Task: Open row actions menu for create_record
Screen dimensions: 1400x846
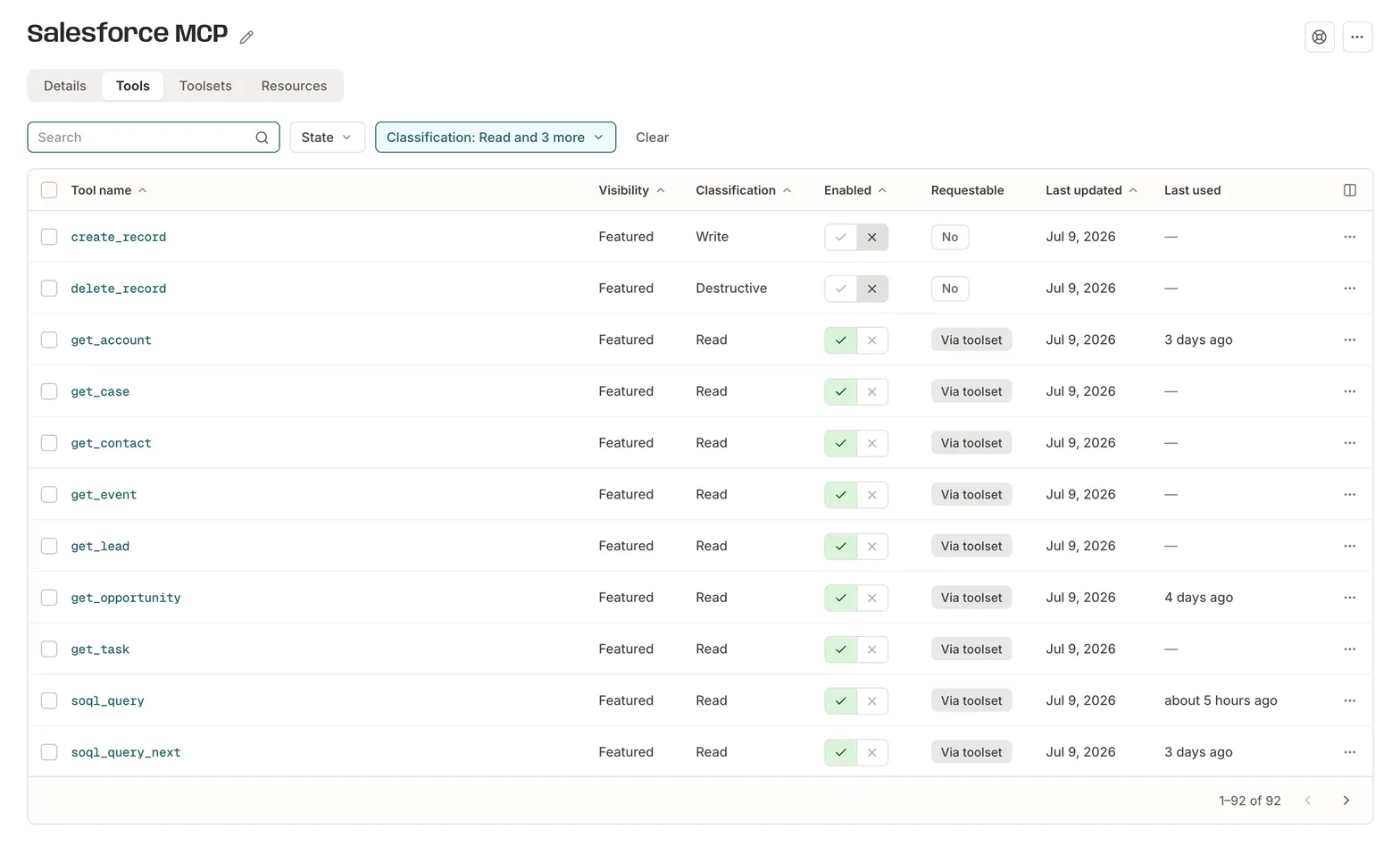Action: (x=1349, y=237)
